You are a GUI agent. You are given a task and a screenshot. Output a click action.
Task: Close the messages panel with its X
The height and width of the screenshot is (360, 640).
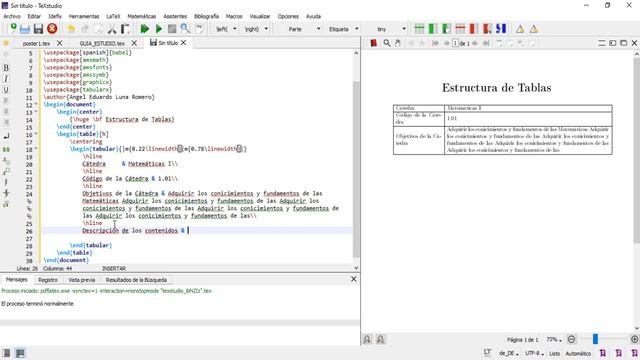tap(353, 279)
